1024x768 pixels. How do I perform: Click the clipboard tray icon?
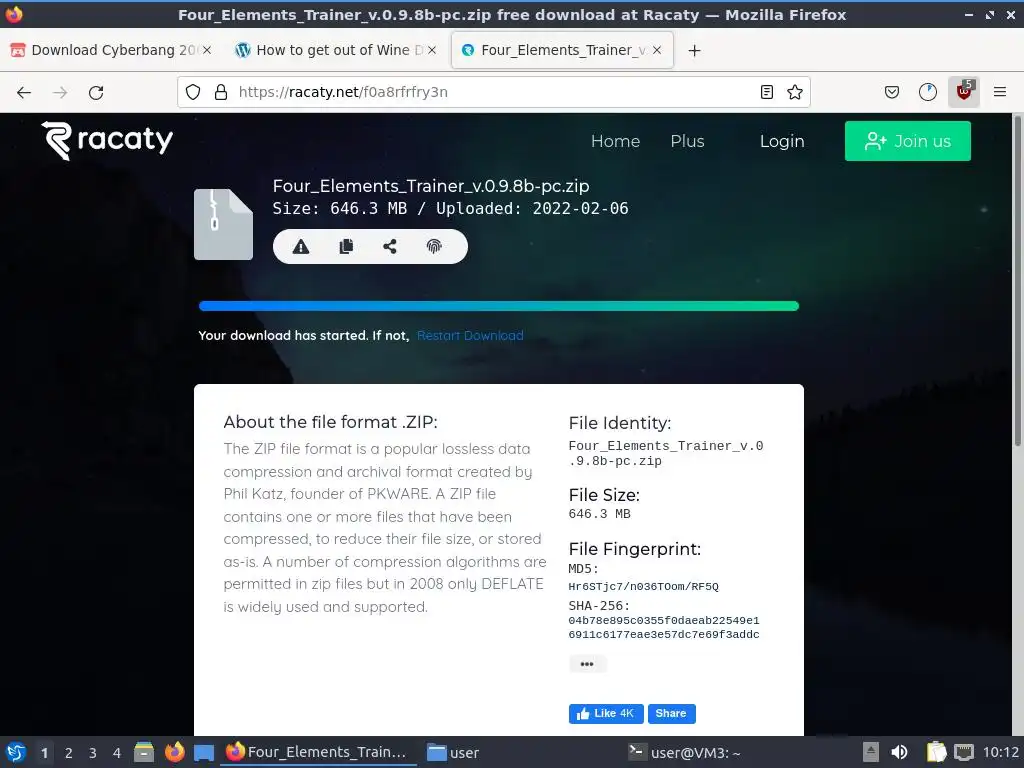[x=936, y=752]
